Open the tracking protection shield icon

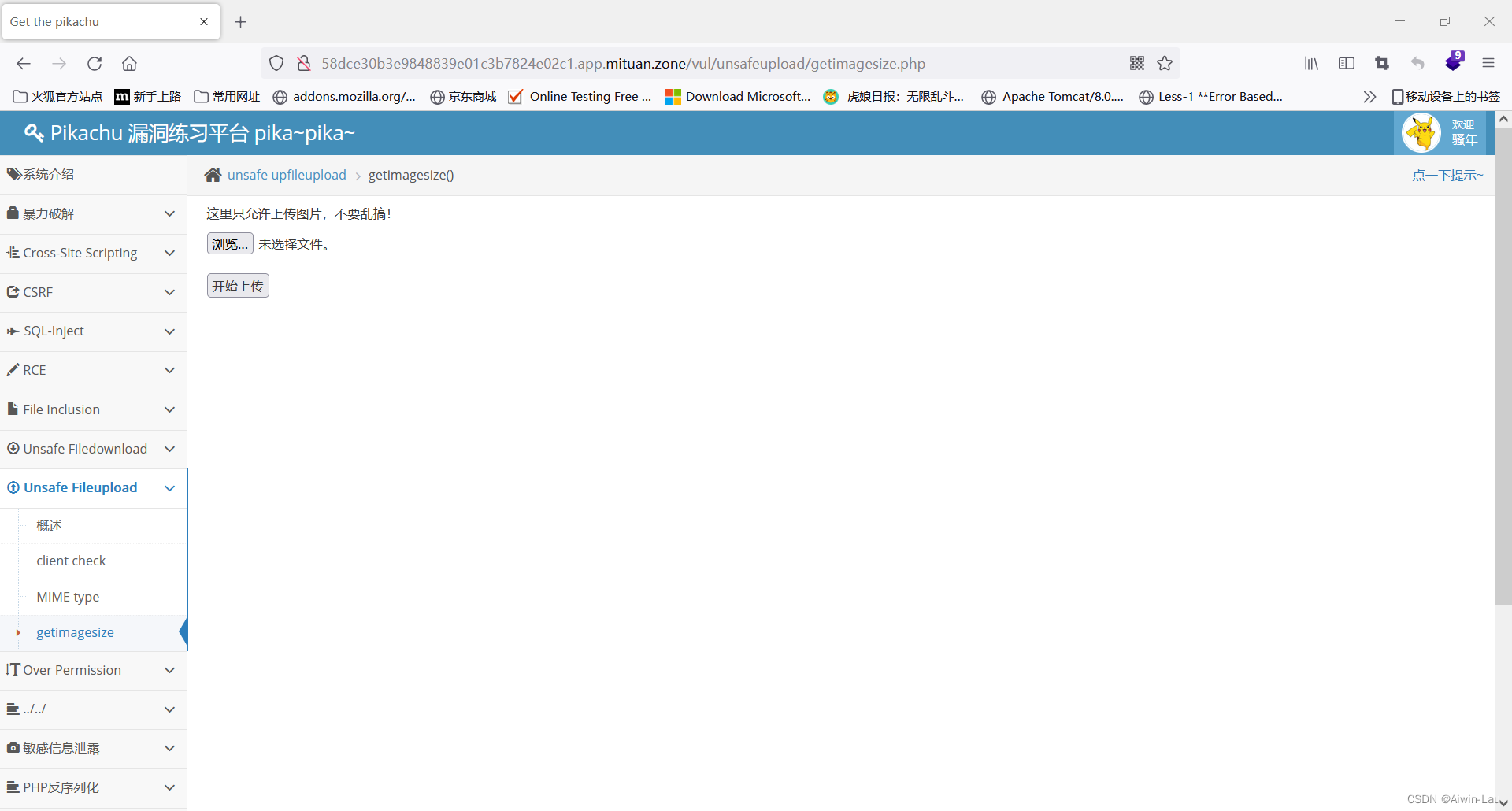(x=276, y=64)
